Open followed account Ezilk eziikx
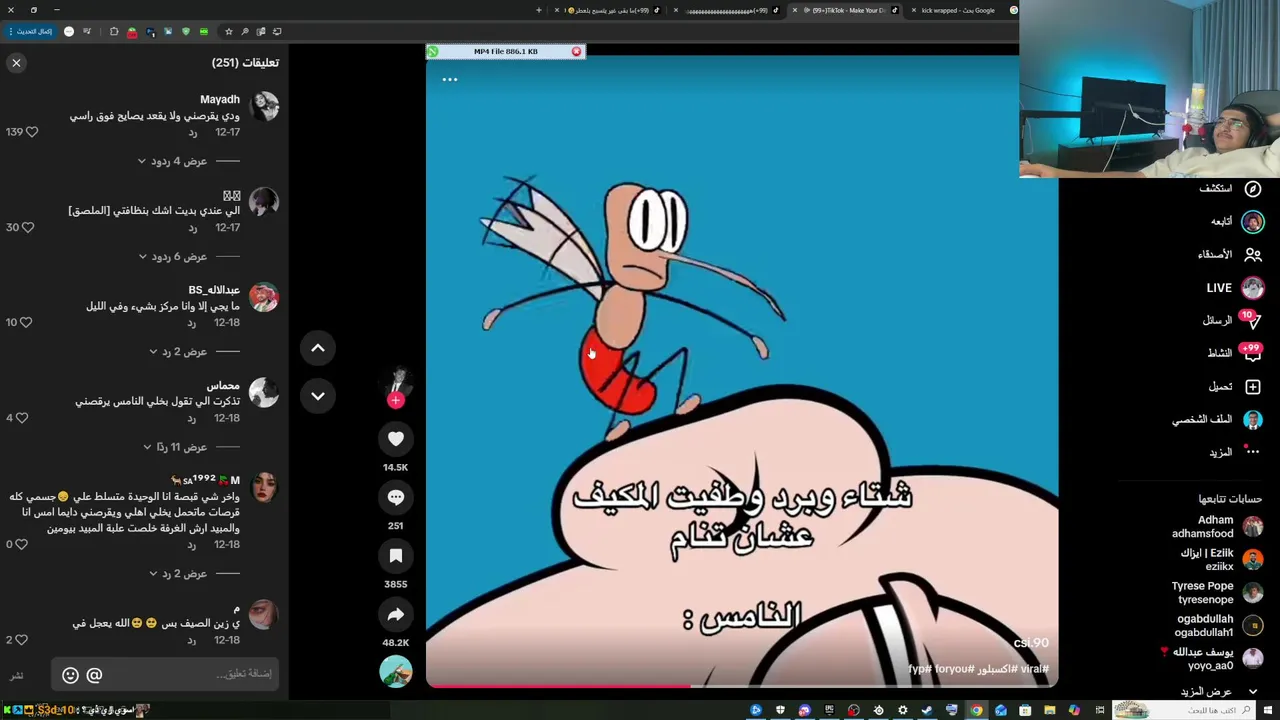 [x=1220, y=560]
